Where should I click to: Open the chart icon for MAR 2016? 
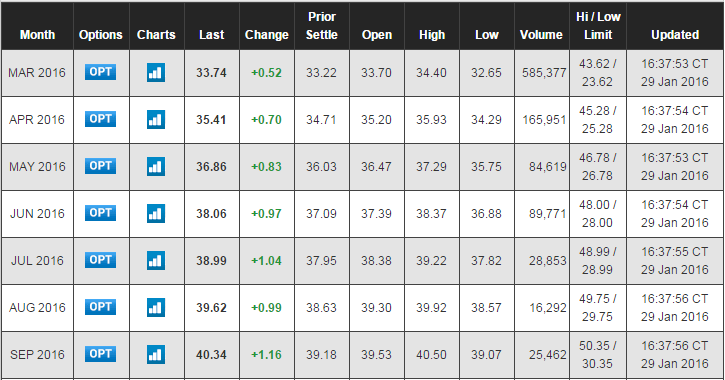[x=156, y=73]
